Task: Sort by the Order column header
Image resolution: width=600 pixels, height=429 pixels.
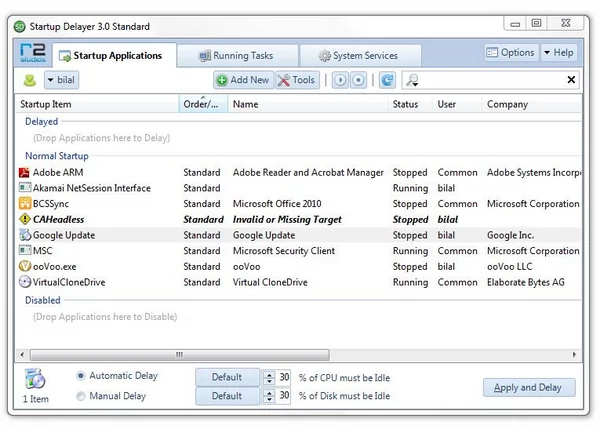Action: pyautogui.click(x=203, y=104)
